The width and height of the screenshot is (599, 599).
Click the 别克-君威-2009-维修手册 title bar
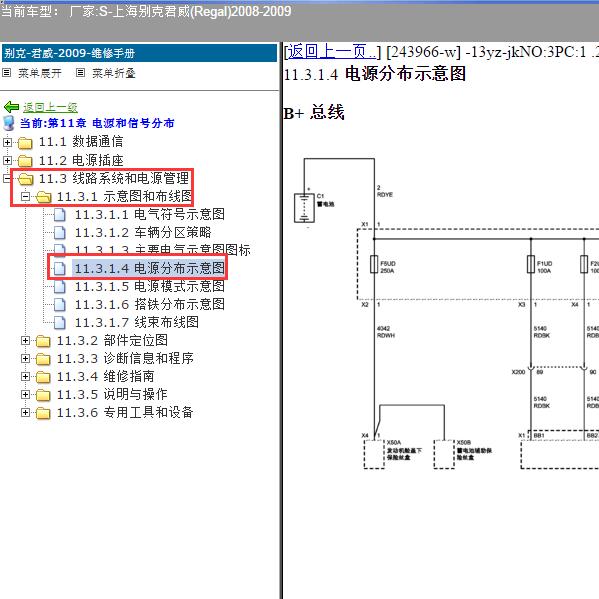[139, 53]
